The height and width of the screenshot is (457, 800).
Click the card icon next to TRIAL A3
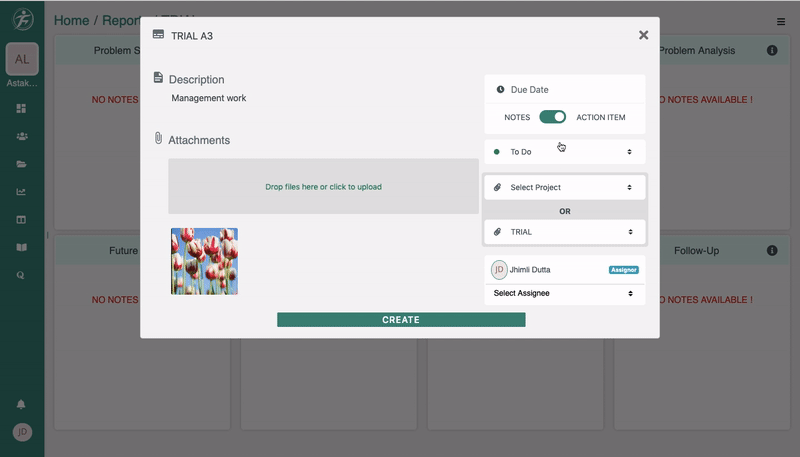[x=158, y=34]
